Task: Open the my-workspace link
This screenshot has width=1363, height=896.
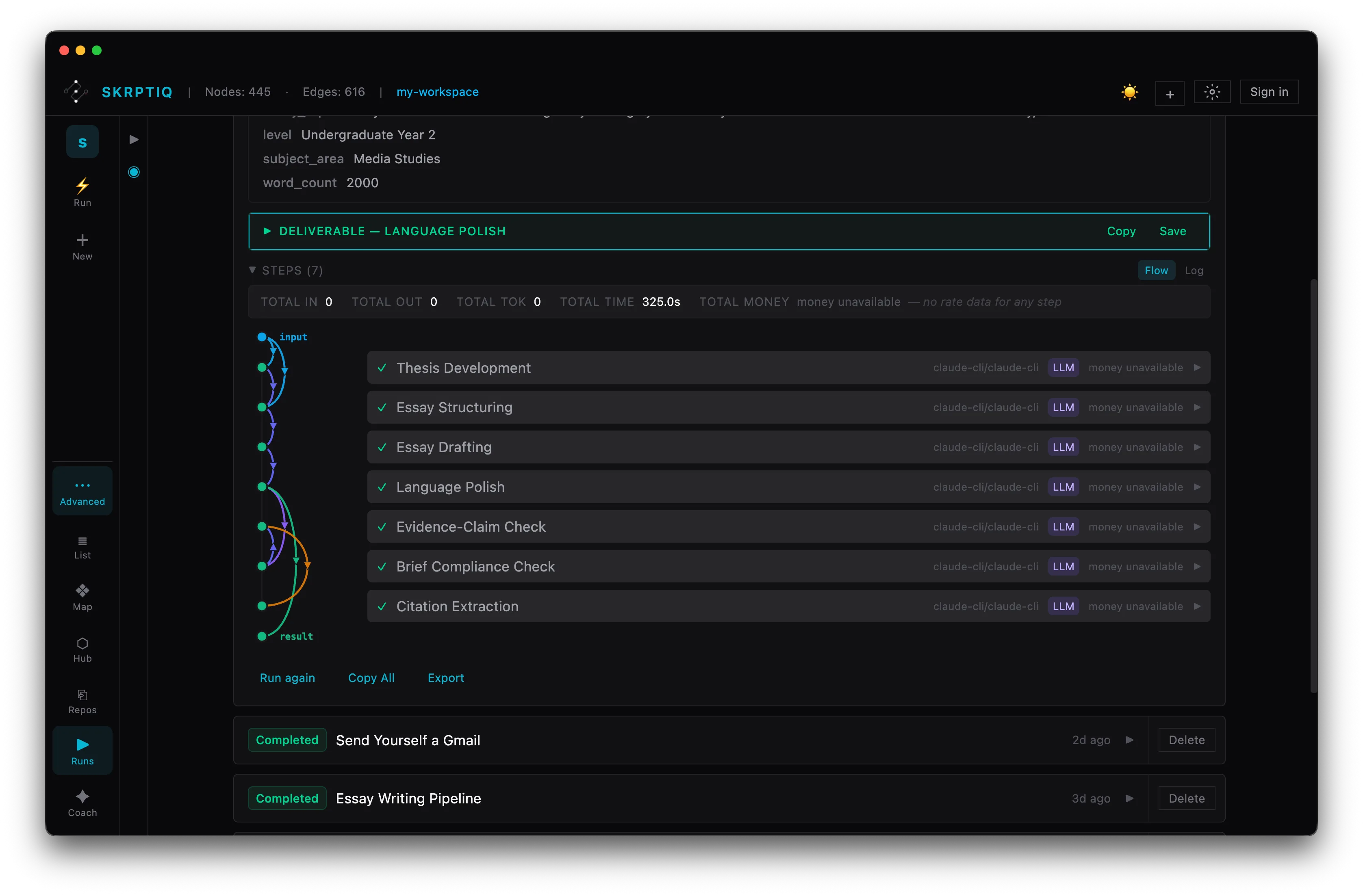Action: [438, 92]
